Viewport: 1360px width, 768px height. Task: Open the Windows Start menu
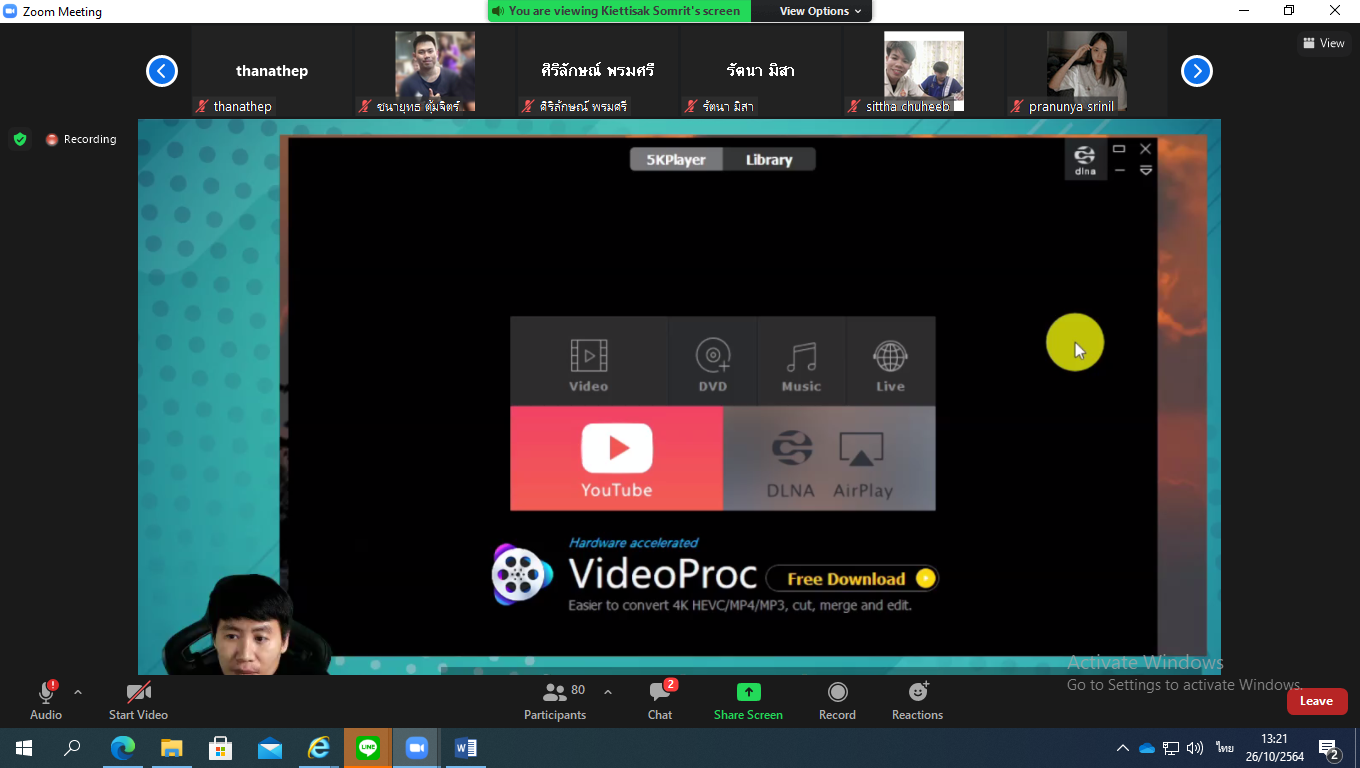[x=24, y=748]
